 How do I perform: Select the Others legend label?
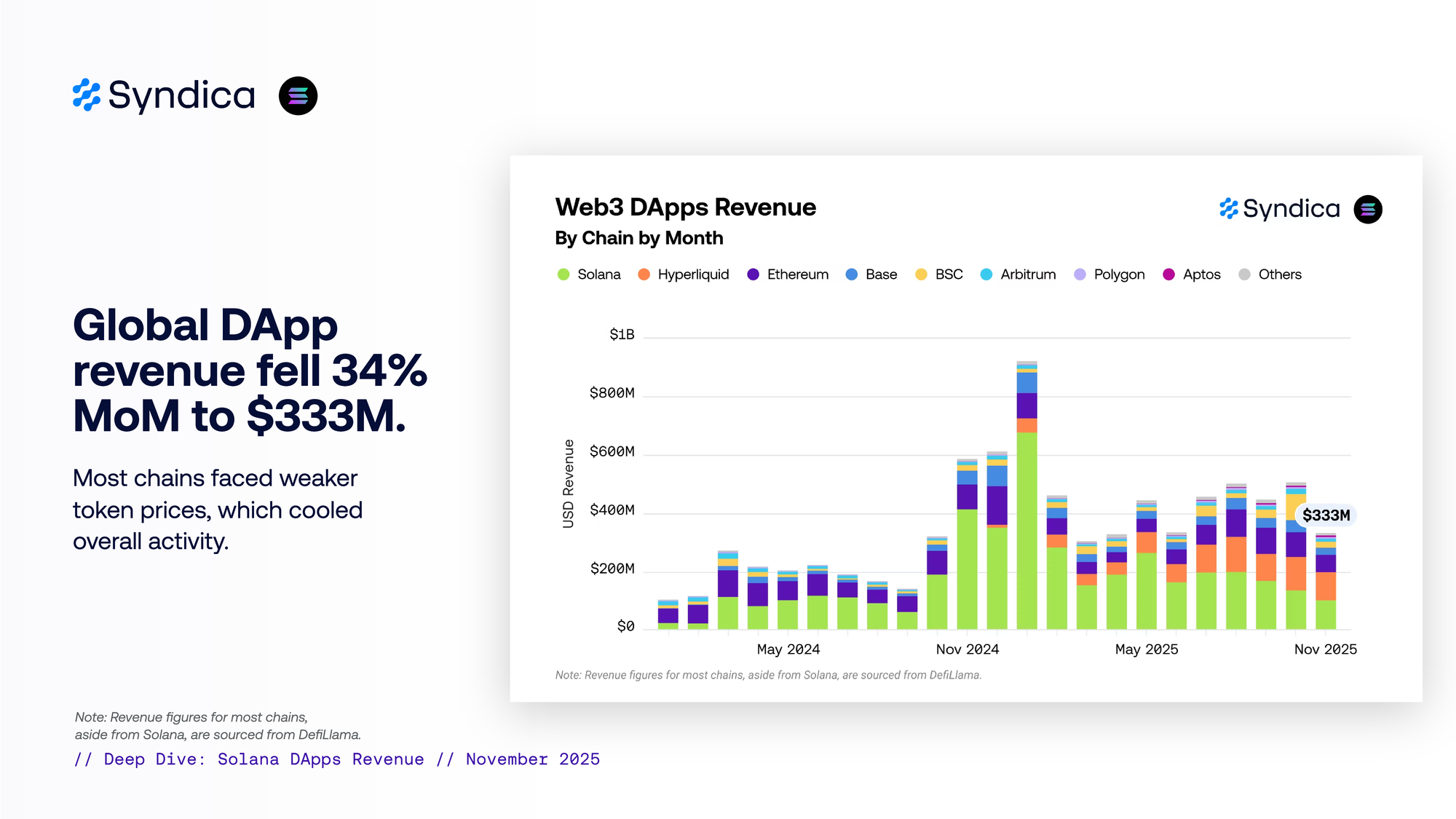pyautogui.click(x=1279, y=274)
